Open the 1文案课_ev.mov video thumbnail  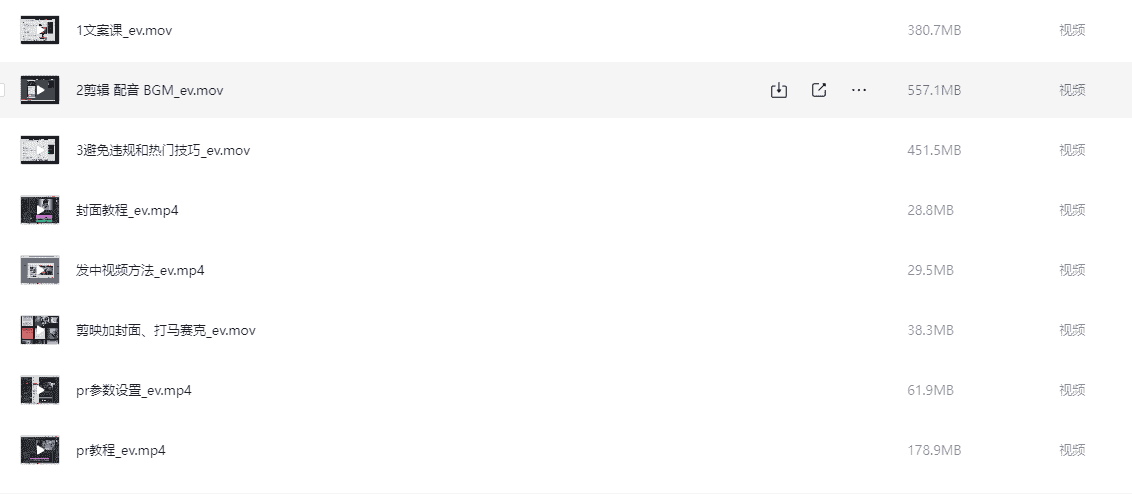coord(40,30)
